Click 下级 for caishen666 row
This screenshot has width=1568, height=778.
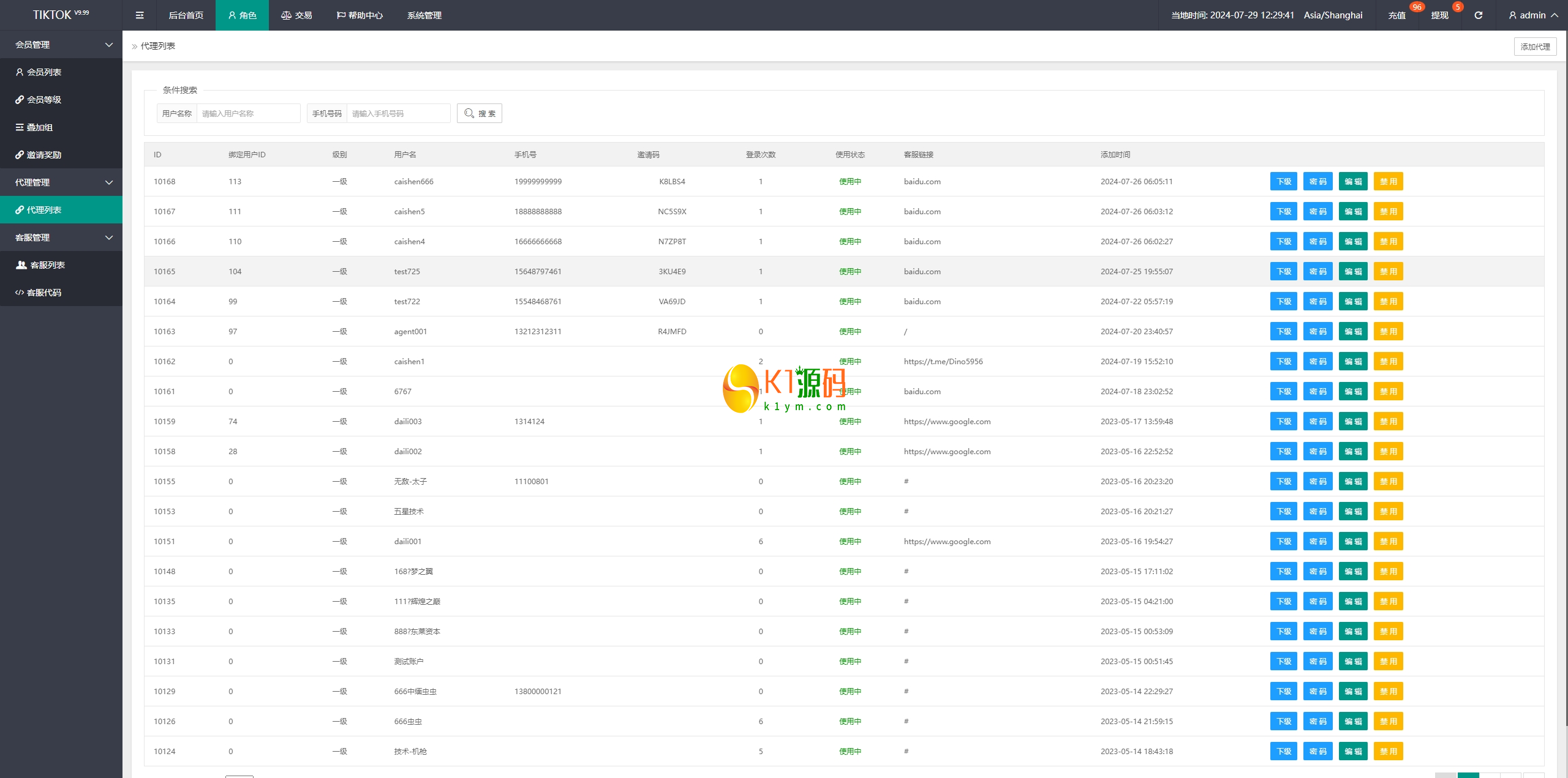click(1284, 182)
